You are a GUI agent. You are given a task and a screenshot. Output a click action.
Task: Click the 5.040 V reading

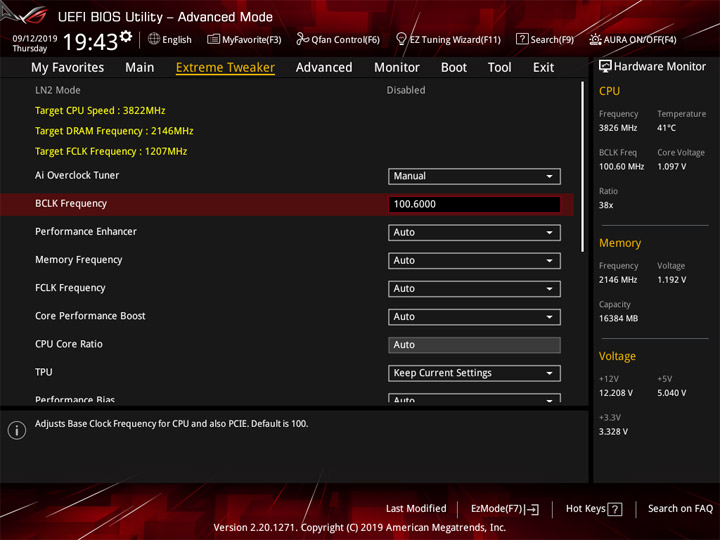click(x=671, y=393)
